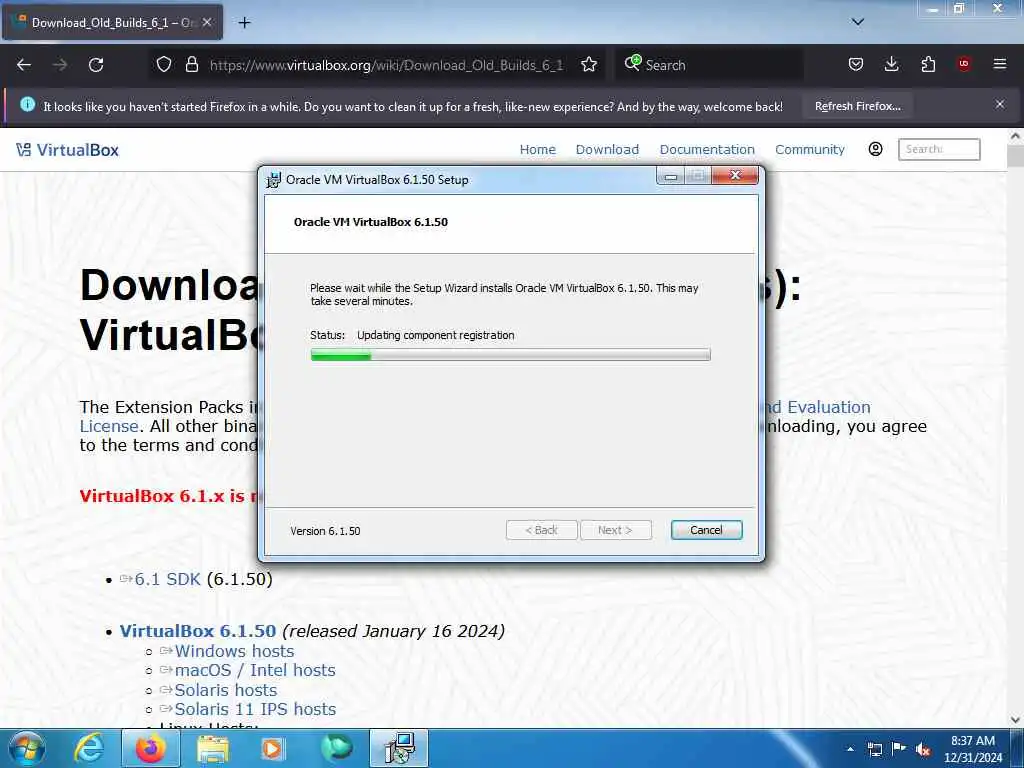The width and height of the screenshot is (1024, 768).
Task: Close the Download_Old_Builds_6_1 tab
Action: [x=207, y=23]
